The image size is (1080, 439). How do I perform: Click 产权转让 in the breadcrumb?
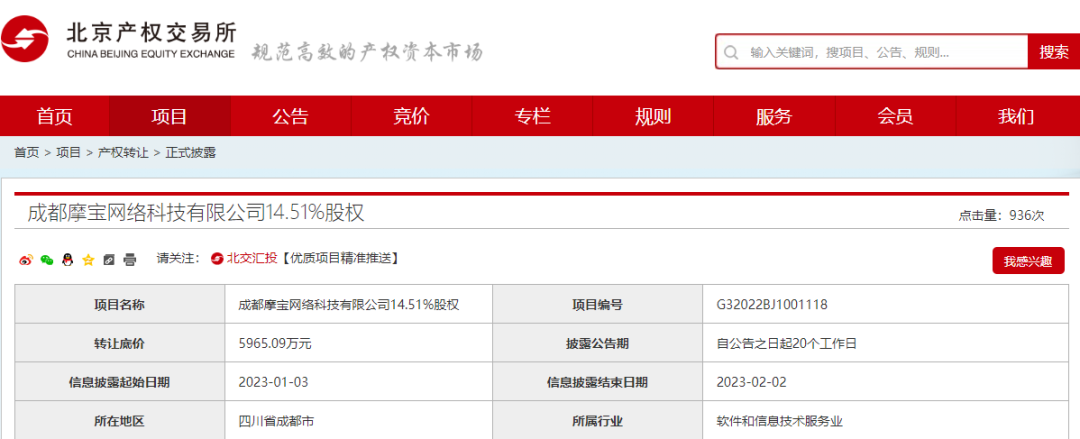tap(123, 153)
